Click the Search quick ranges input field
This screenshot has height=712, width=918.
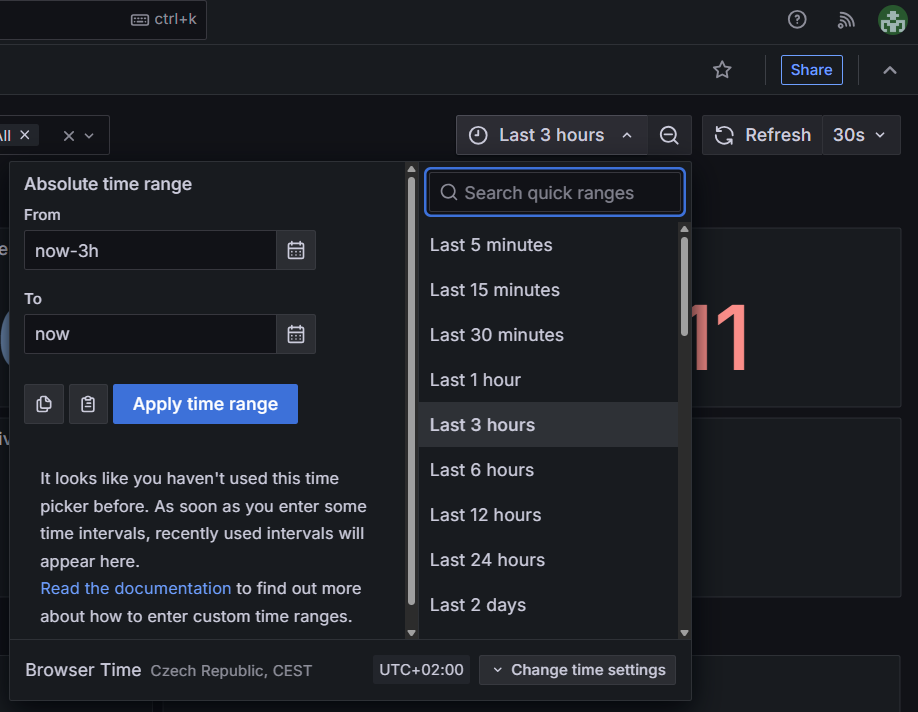click(x=554, y=192)
